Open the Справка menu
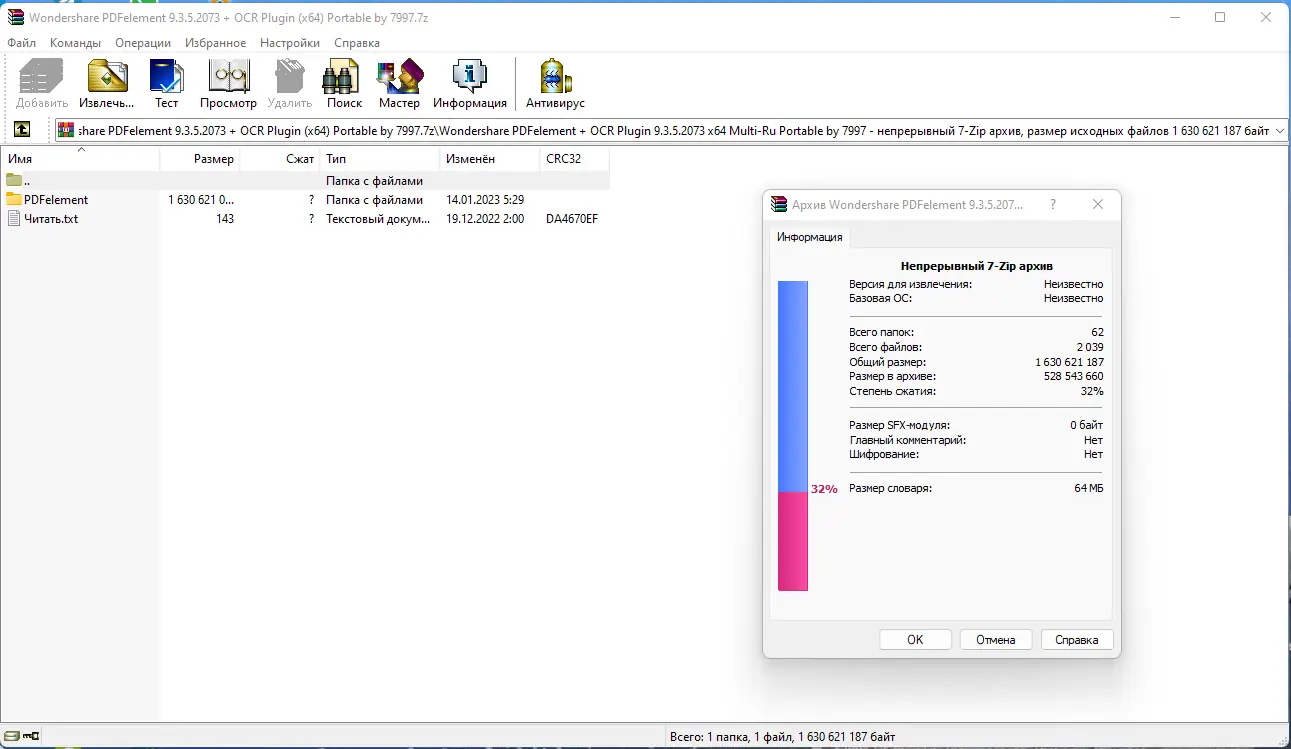The width and height of the screenshot is (1291, 749). pos(357,43)
